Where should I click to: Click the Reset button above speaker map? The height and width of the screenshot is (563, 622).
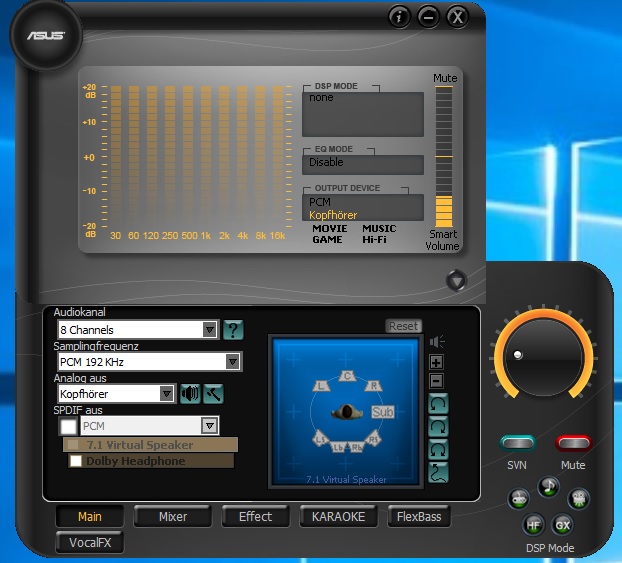coord(403,326)
